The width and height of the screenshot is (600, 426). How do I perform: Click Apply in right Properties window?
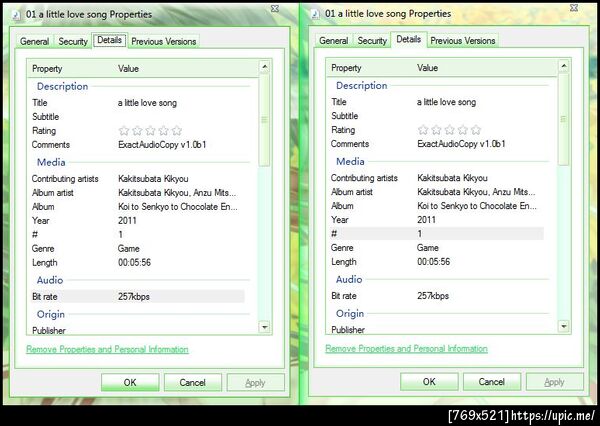click(x=554, y=382)
